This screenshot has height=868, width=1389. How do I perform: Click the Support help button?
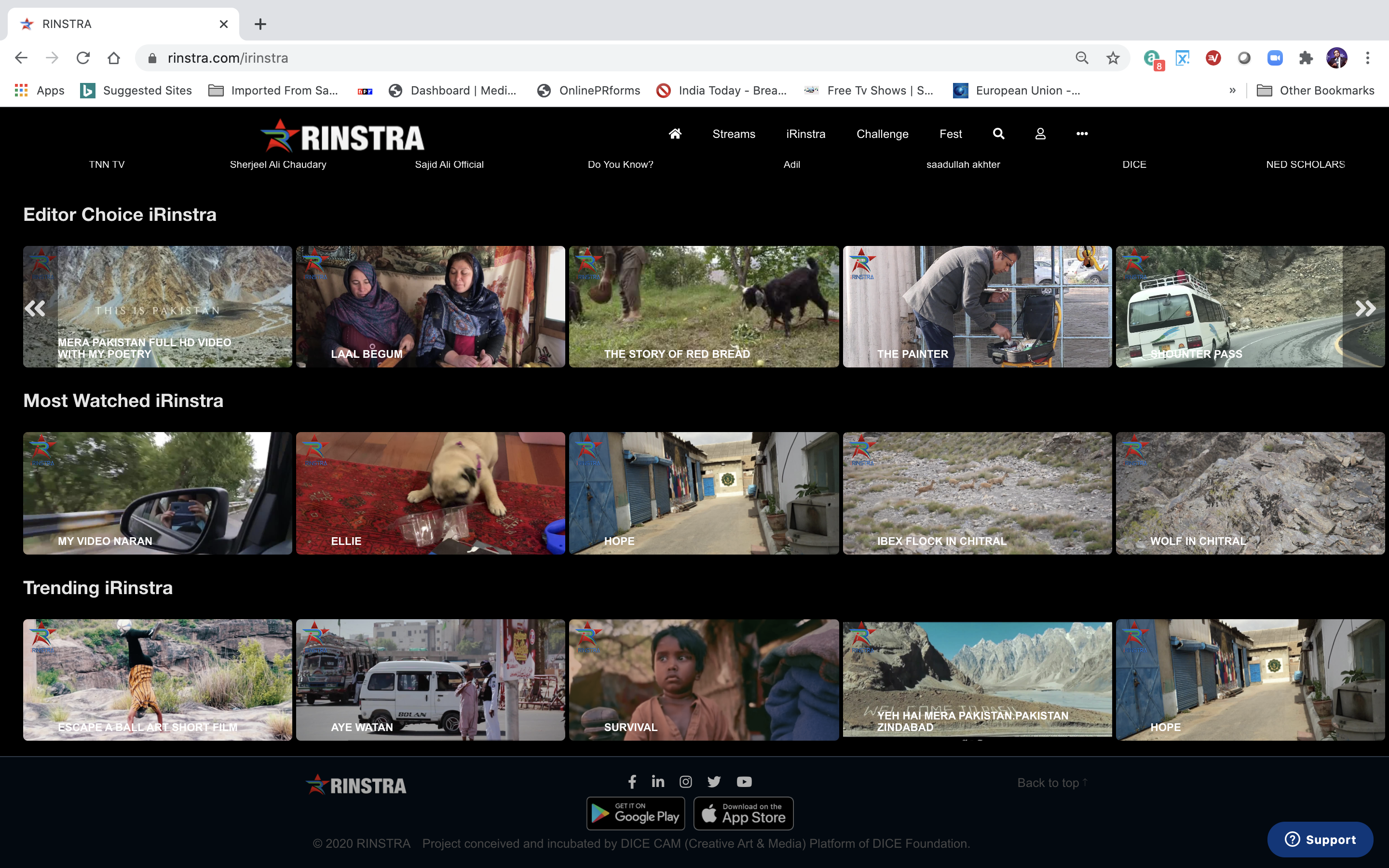pos(1320,839)
